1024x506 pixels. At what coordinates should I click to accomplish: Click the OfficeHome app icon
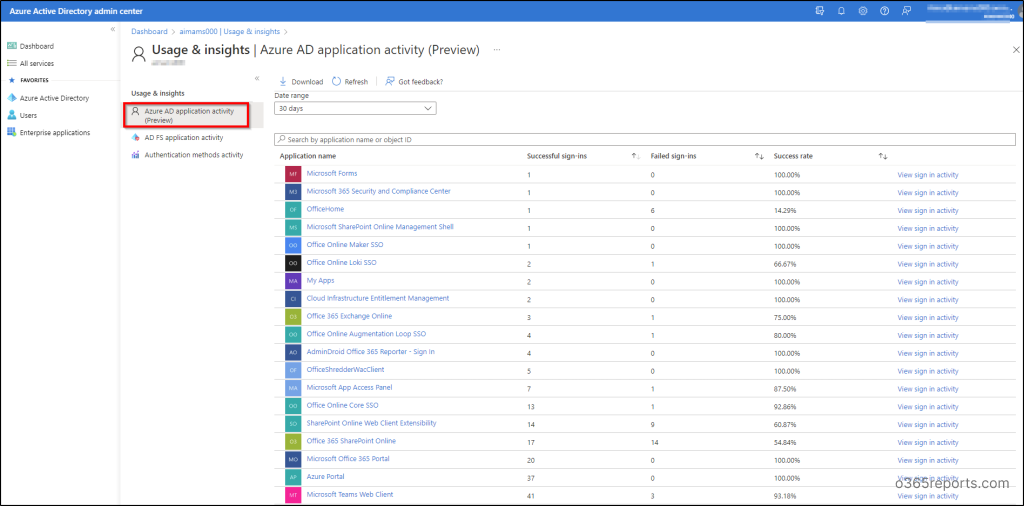point(293,210)
